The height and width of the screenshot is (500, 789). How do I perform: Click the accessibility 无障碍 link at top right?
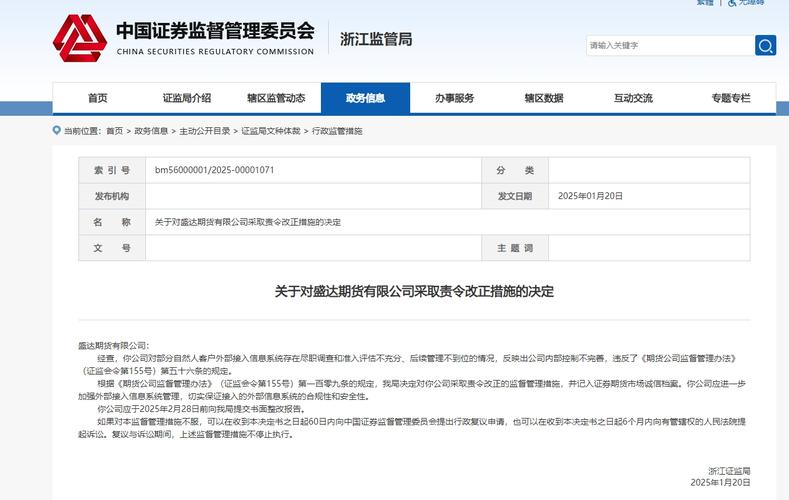(746, 3)
